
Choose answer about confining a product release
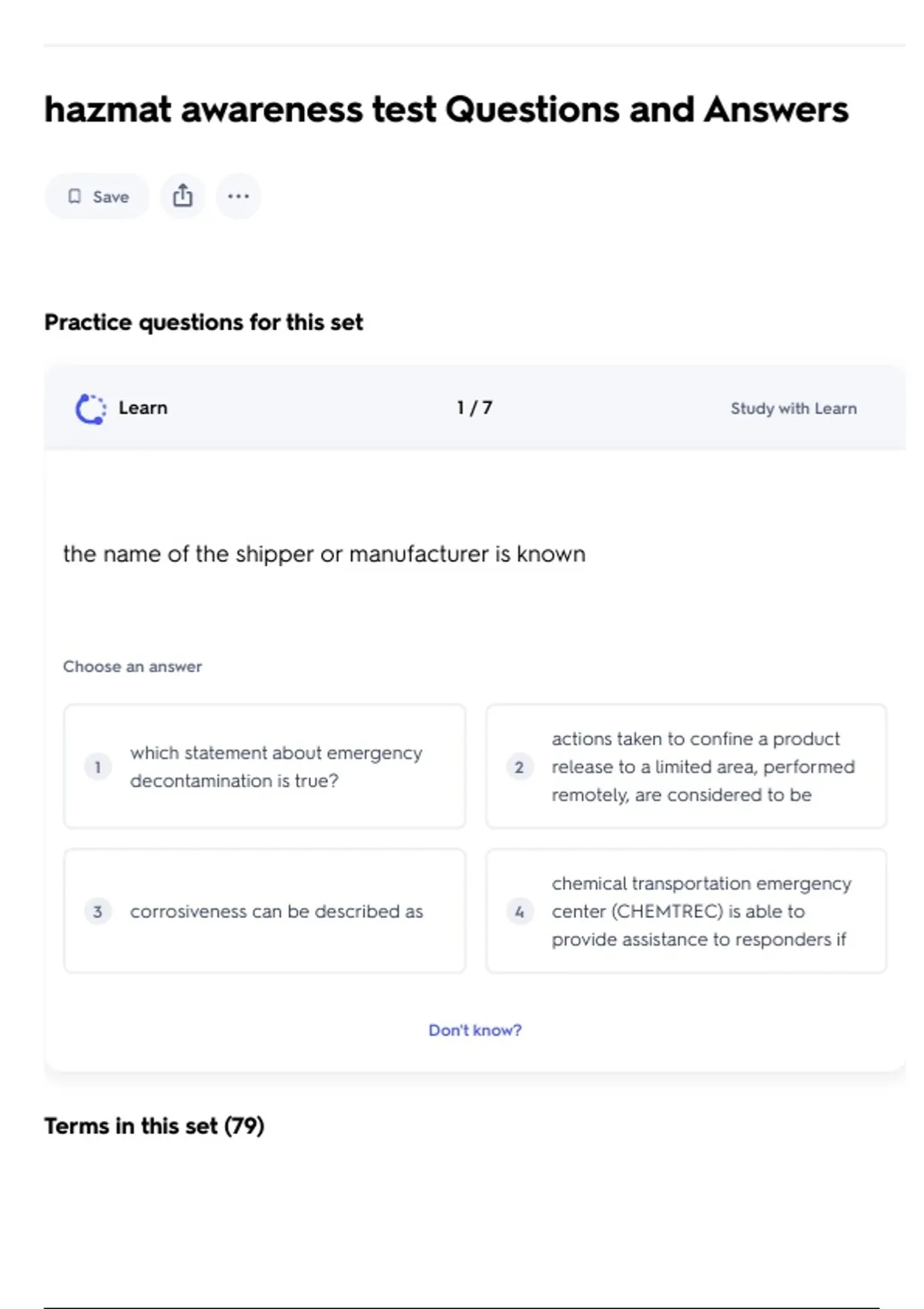pos(702,767)
